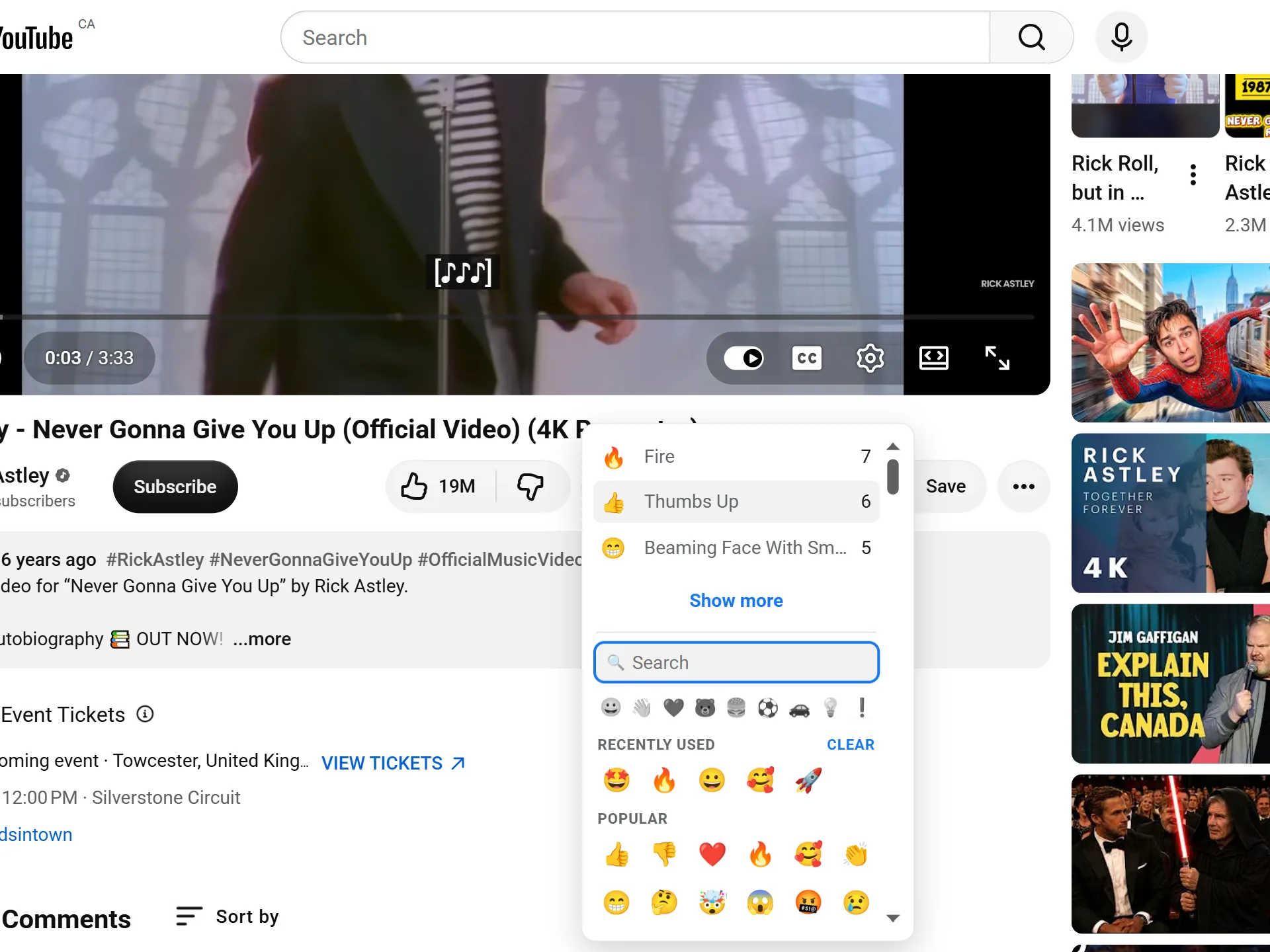Screen dimensions: 1270x952
Task: Activate voice search microphone
Action: [x=1121, y=37]
